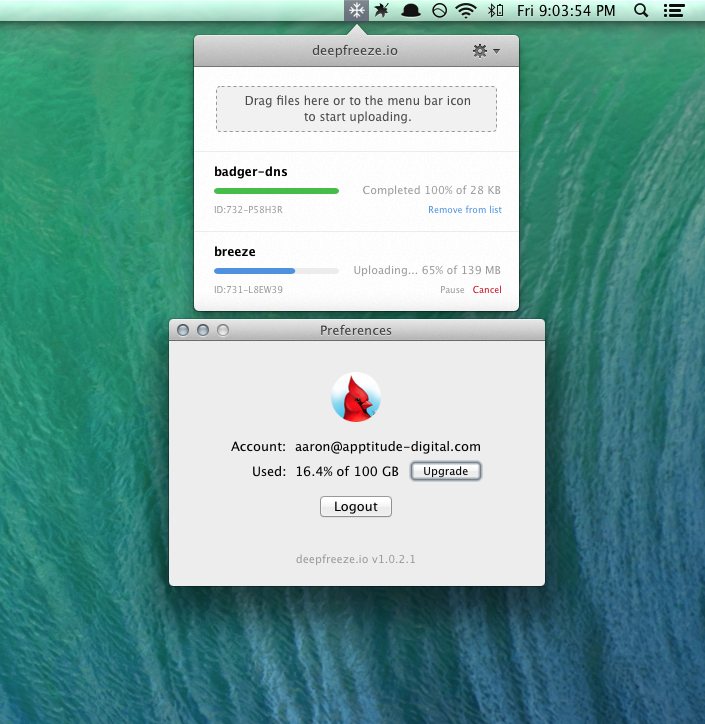
Task: Click the clock showing Fri 9:03:54 PM
Action: pyautogui.click(x=565, y=11)
